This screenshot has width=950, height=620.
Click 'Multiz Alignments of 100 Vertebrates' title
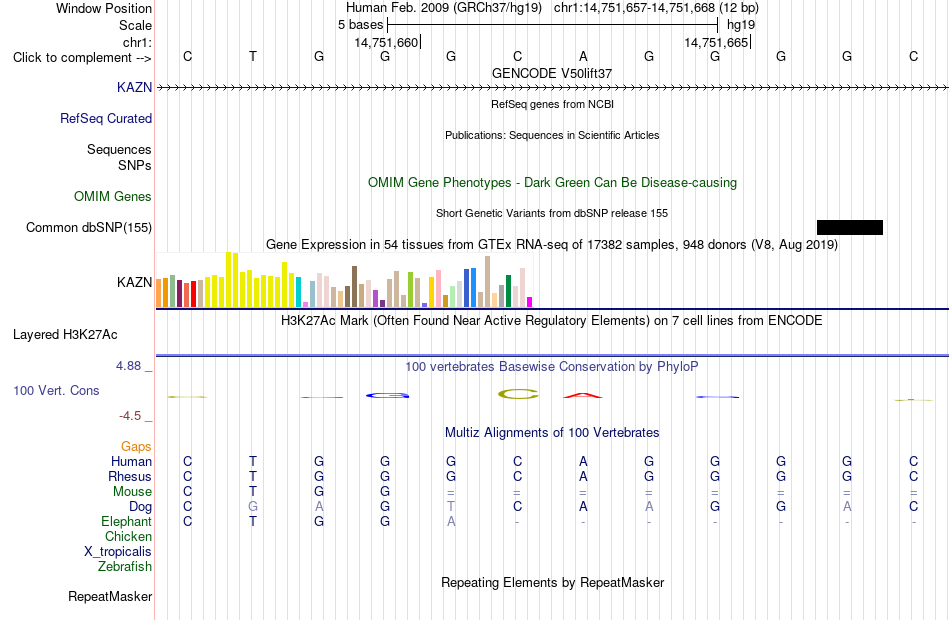pos(552,433)
